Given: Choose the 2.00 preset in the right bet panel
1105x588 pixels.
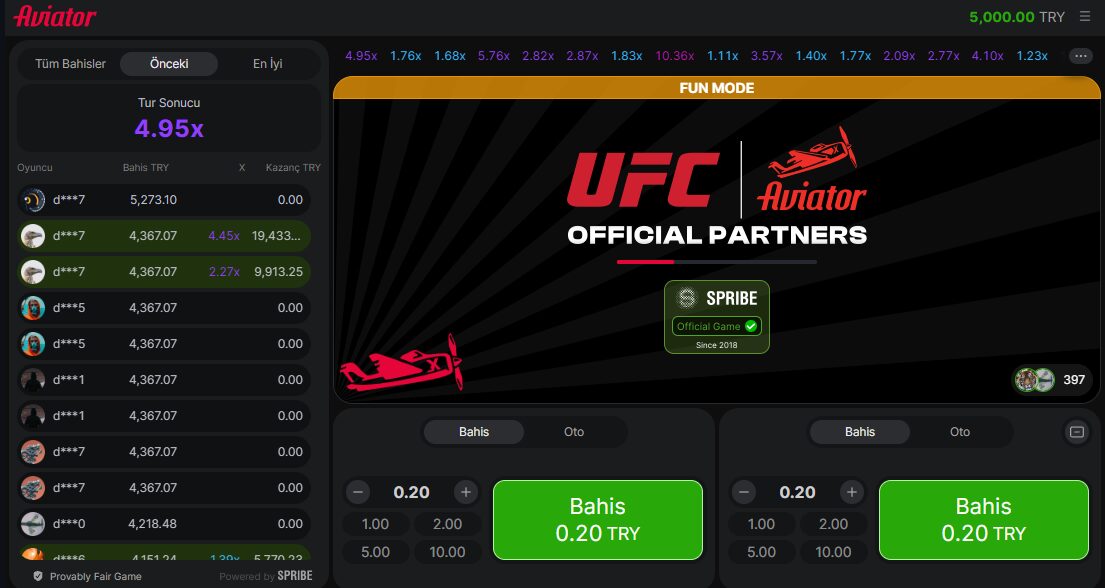Looking at the screenshot, I should 834,524.
